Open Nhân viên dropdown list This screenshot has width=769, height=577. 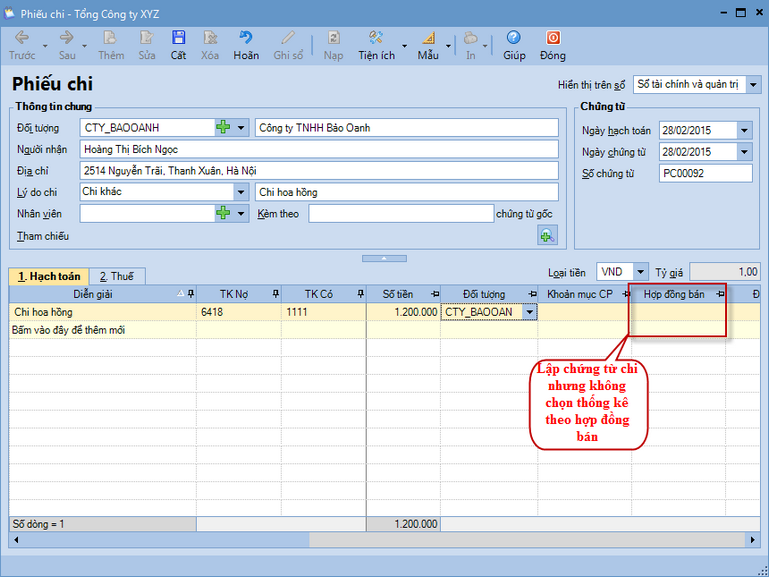pos(241,214)
